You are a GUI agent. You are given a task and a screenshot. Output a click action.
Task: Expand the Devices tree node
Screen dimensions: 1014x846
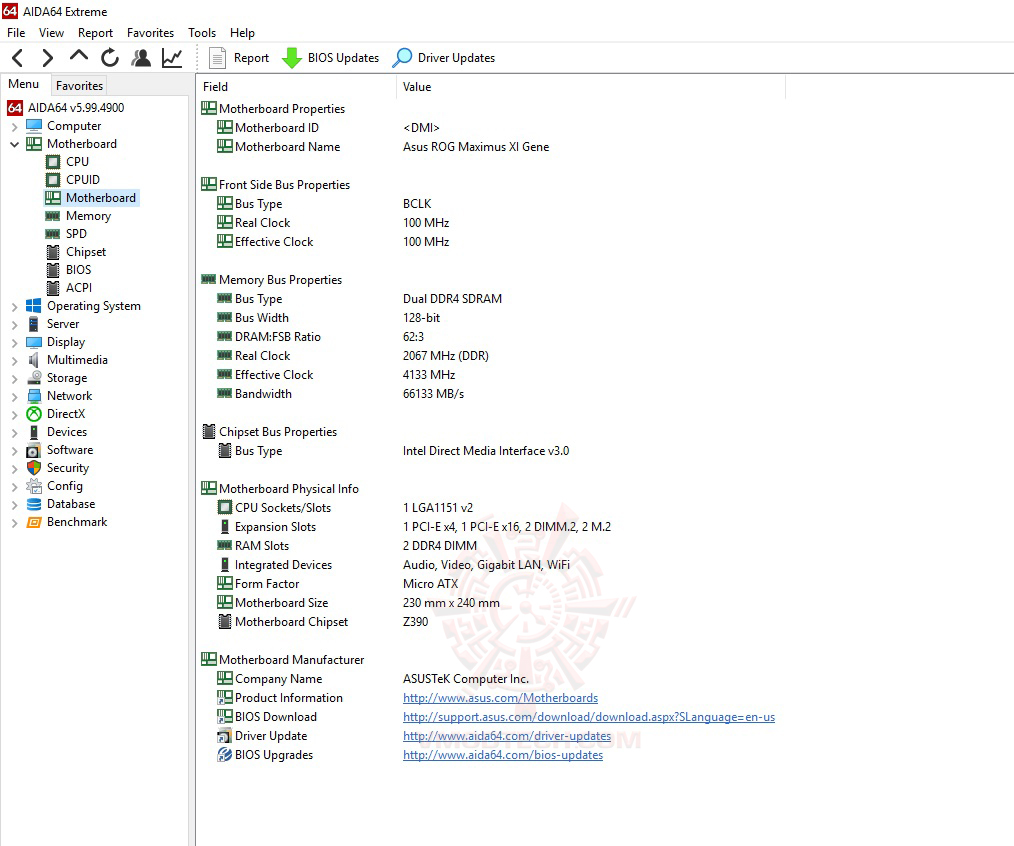tap(14, 433)
